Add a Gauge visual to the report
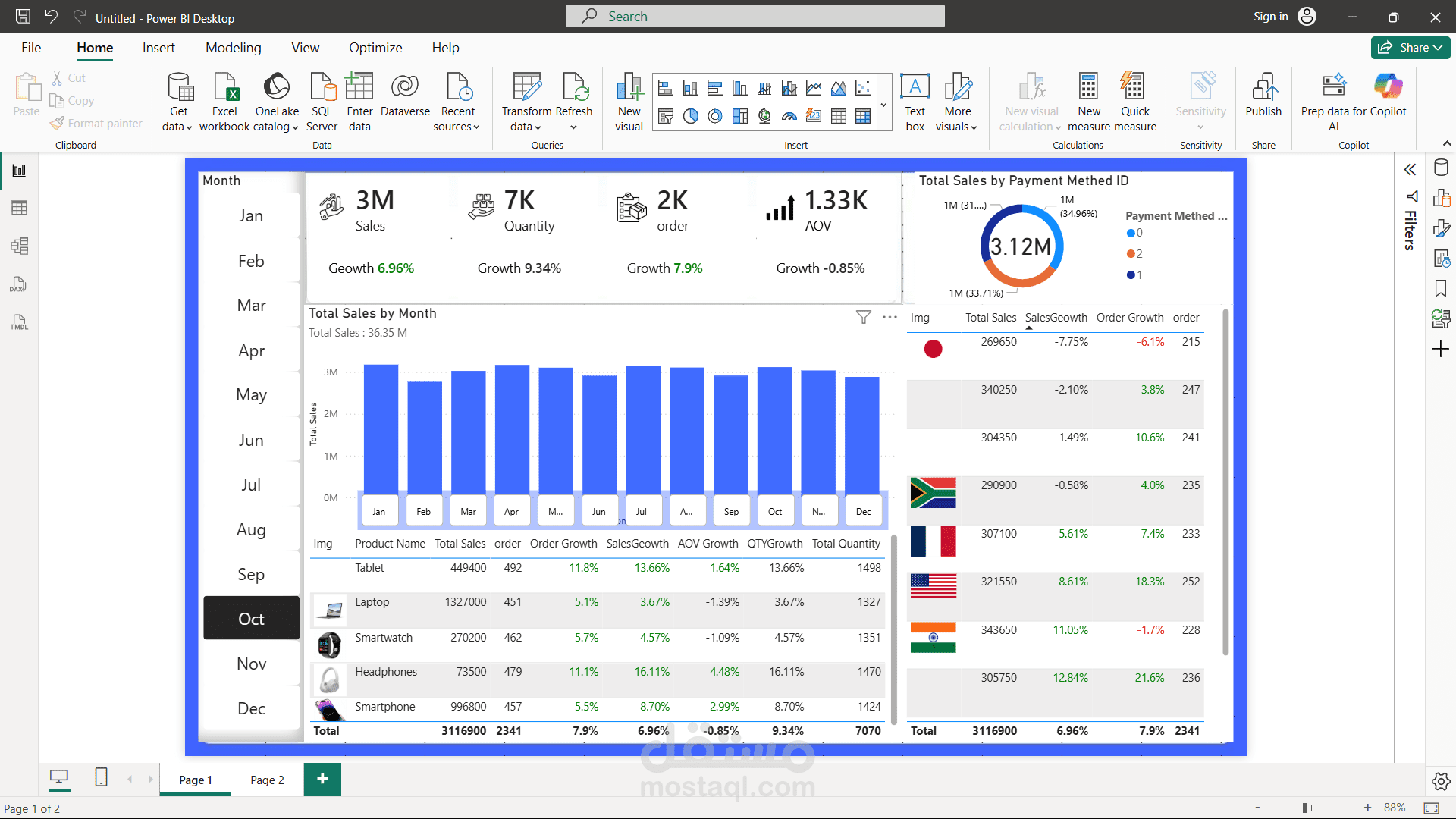 pyautogui.click(x=789, y=115)
